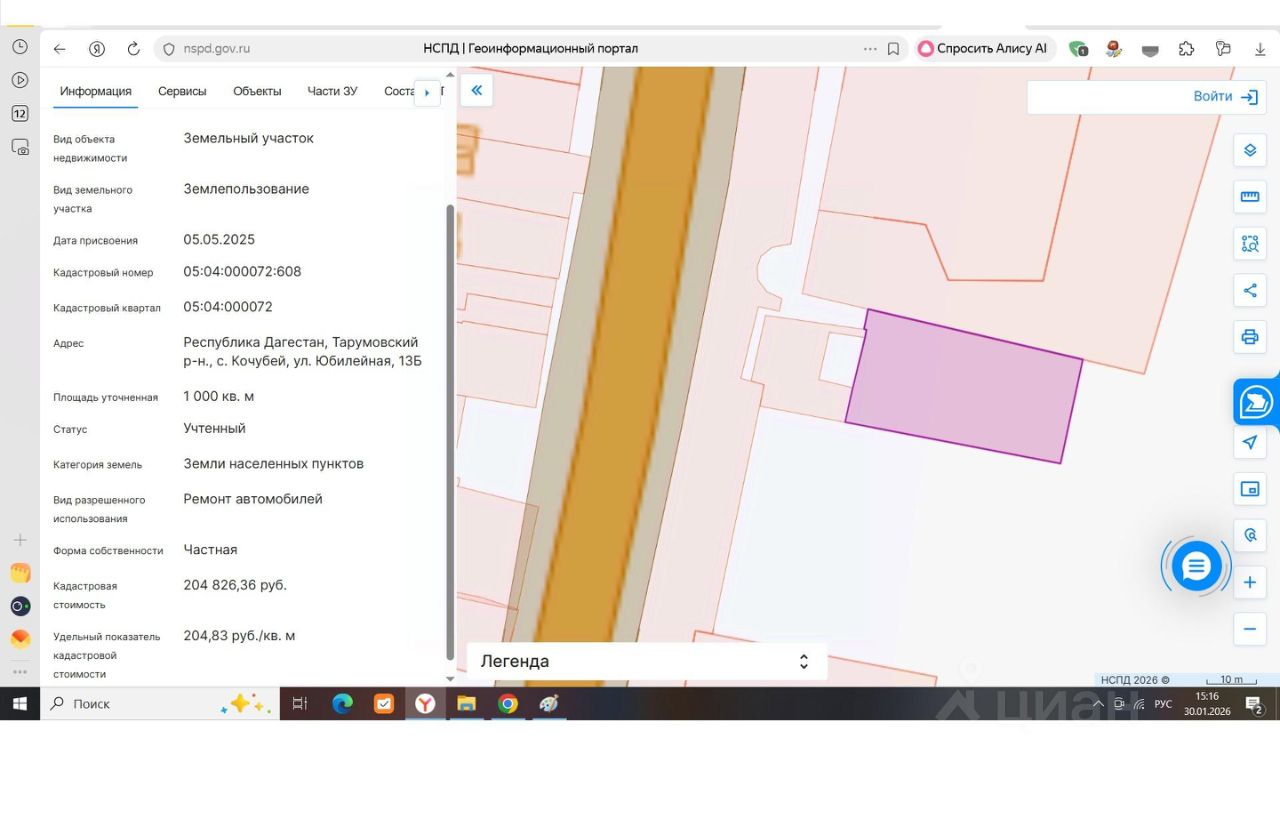Show open tabs counter in sidebar

[20, 113]
